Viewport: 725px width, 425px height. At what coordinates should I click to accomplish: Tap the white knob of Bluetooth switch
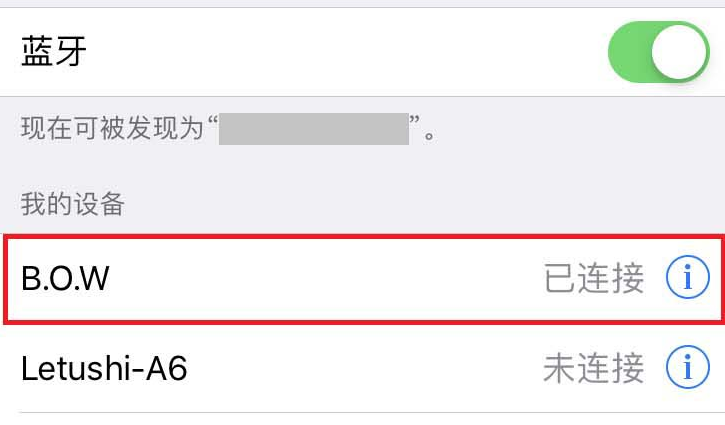(679, 52)
